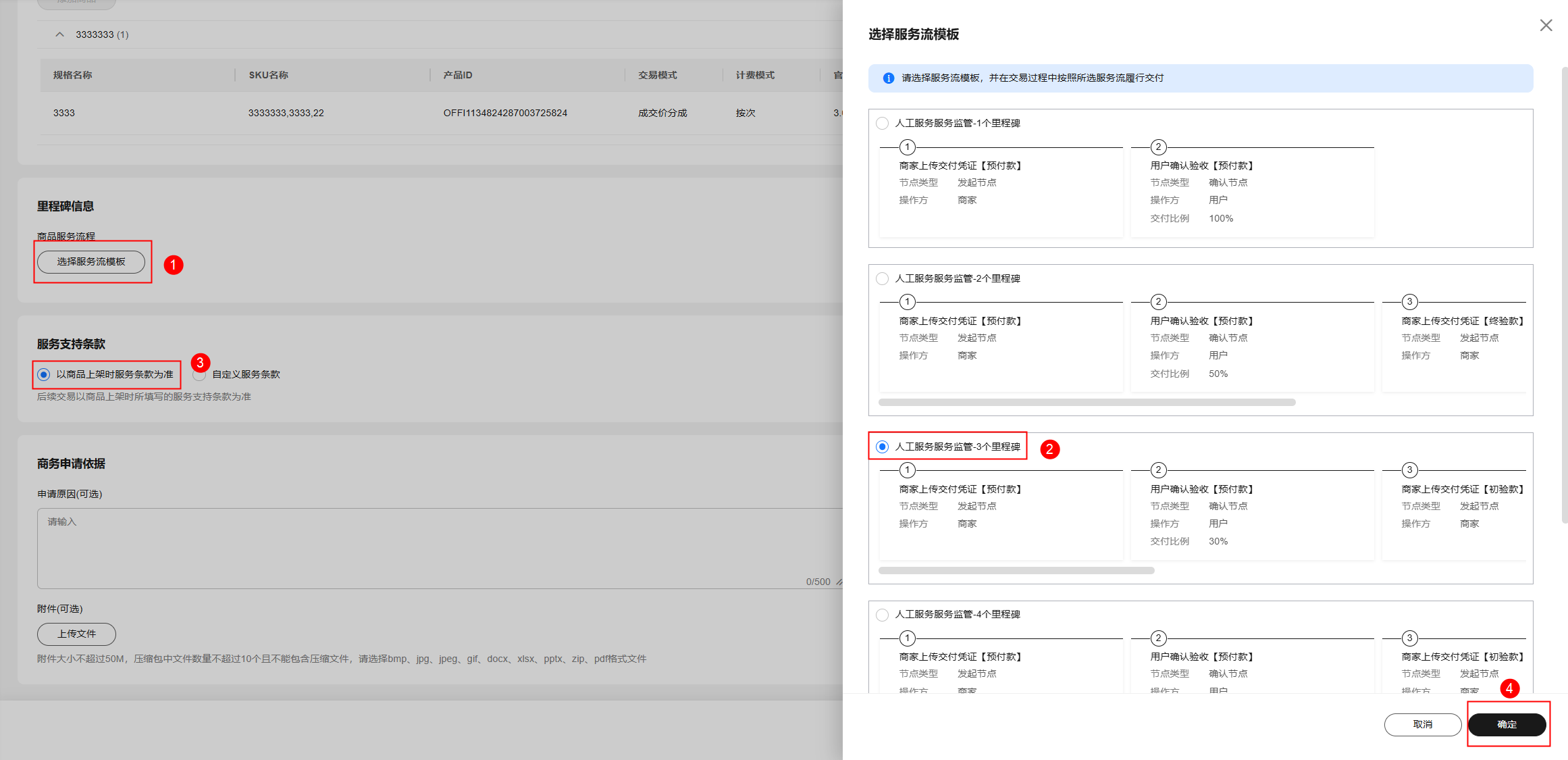Click the SKU名称 column header
This screenshot has width=1568, height=760.
pos(268,75)
